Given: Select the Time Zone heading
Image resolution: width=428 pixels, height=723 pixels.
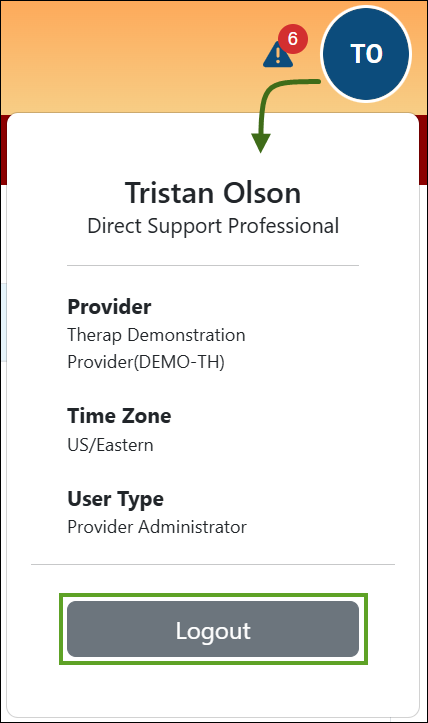Looking at the screenshot, I should [119, 416].
